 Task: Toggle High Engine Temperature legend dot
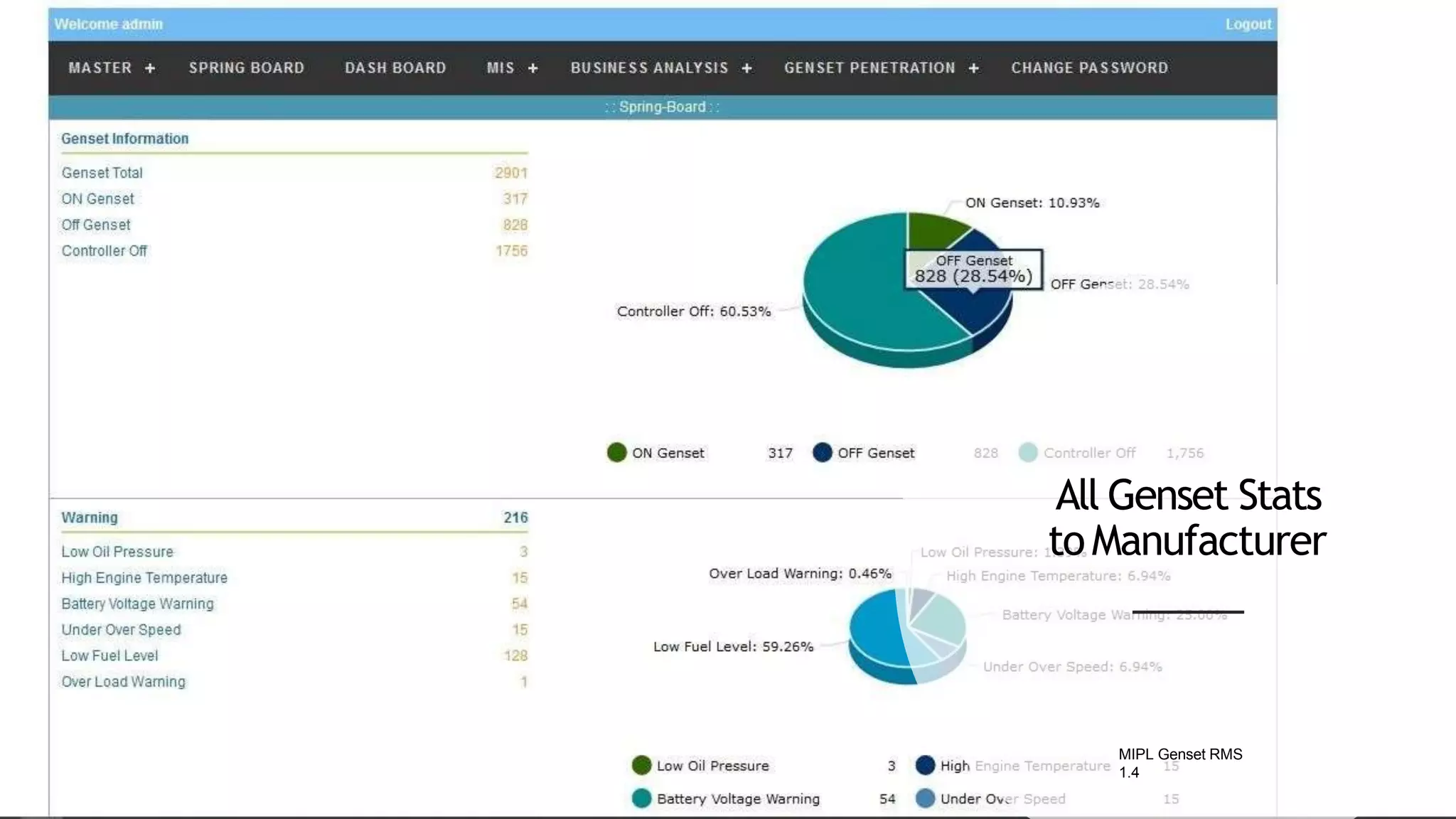point(925,766)
